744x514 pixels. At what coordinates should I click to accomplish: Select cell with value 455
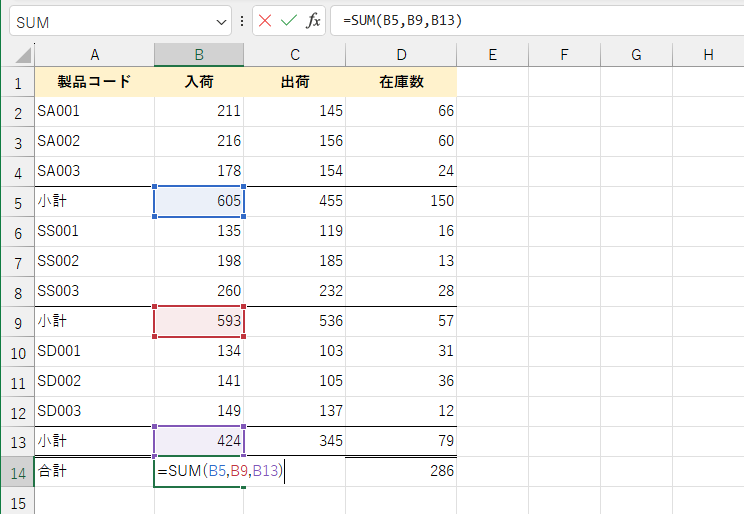click(295, 201)
